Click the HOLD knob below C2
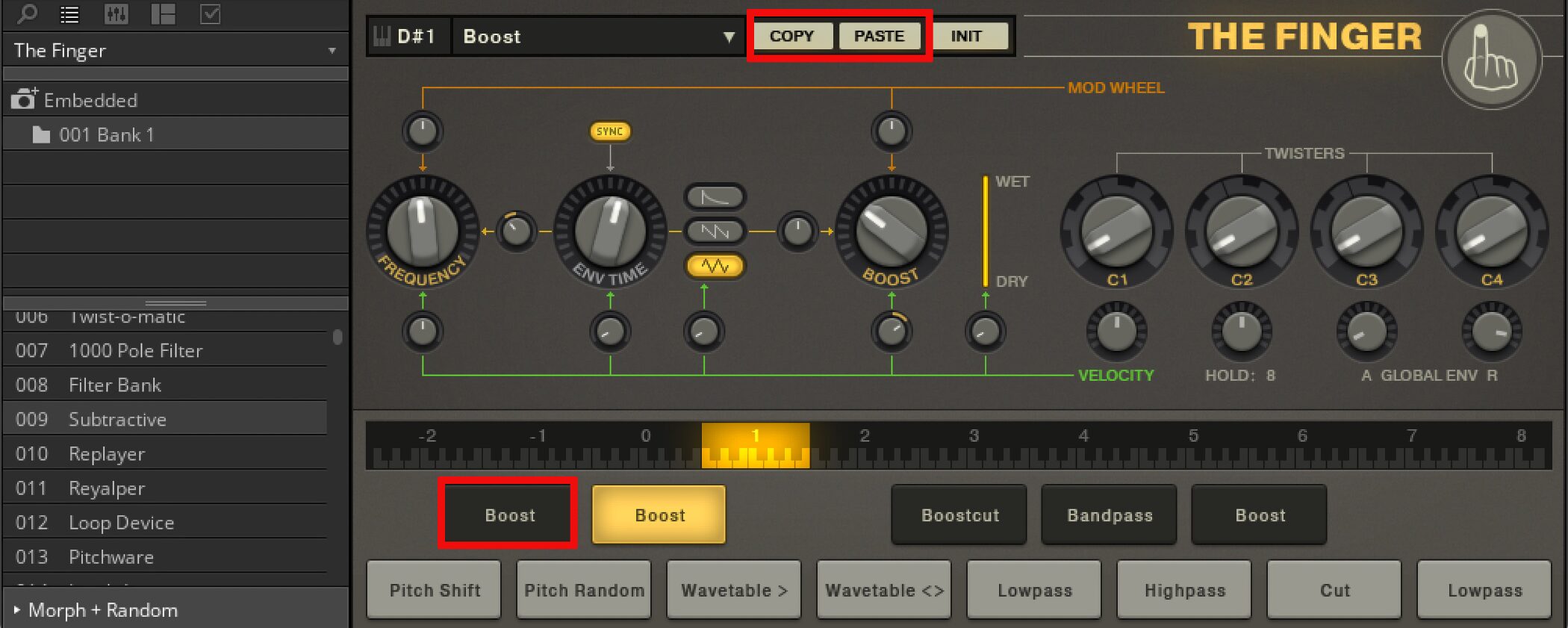The image size is (1568, 628). (x=1242, y=332)
